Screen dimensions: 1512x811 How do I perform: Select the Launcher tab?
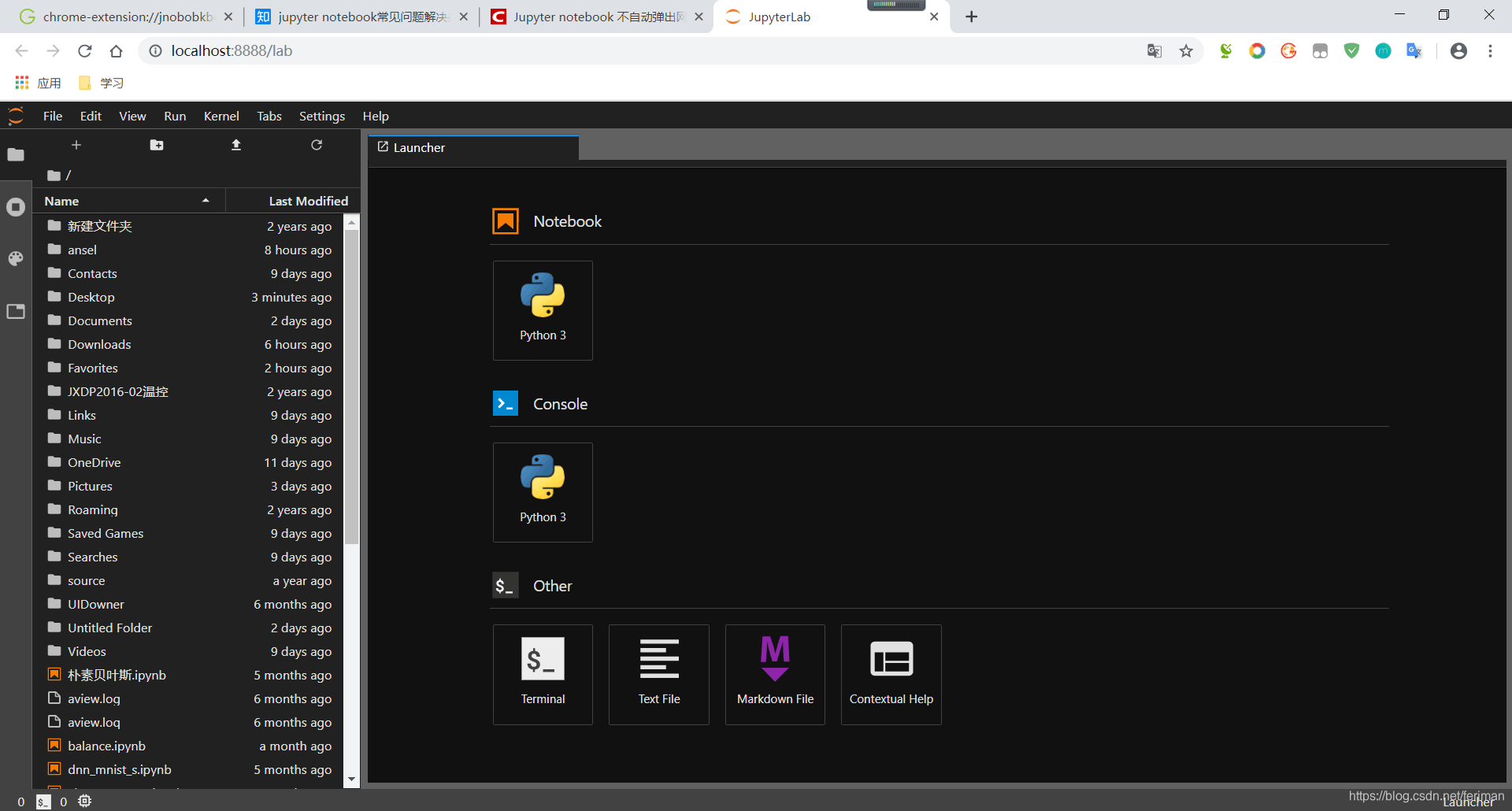point(473,147)
